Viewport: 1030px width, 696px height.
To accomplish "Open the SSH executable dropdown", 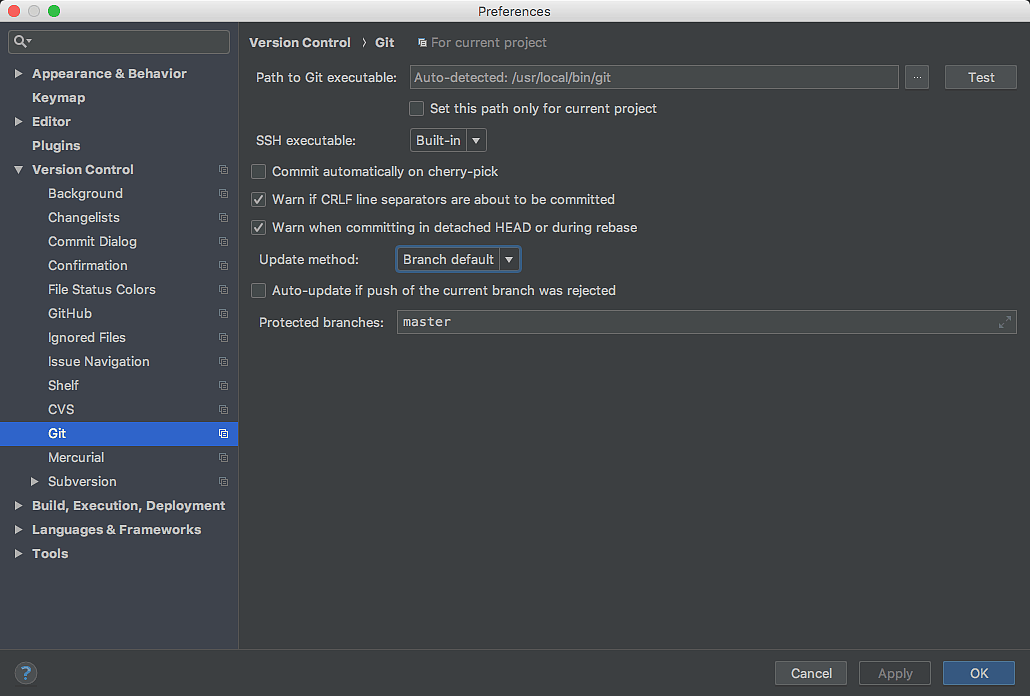I will (x=448, y=141).
